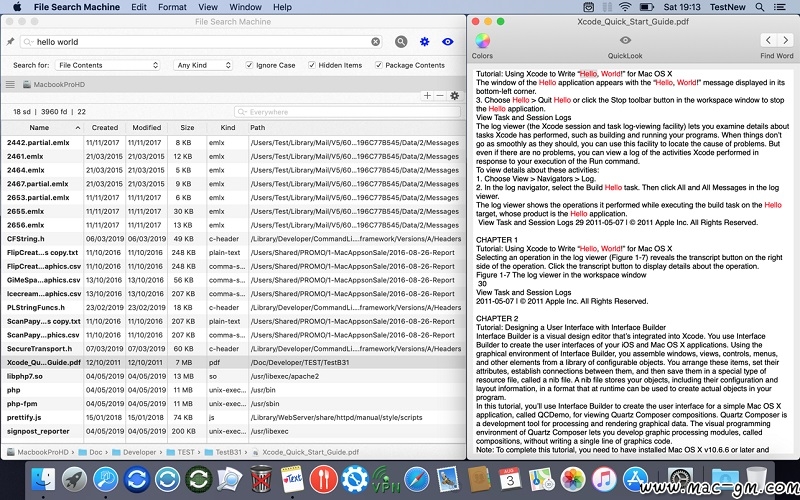Click TestB31 folder in path bar

coord(223,452)
